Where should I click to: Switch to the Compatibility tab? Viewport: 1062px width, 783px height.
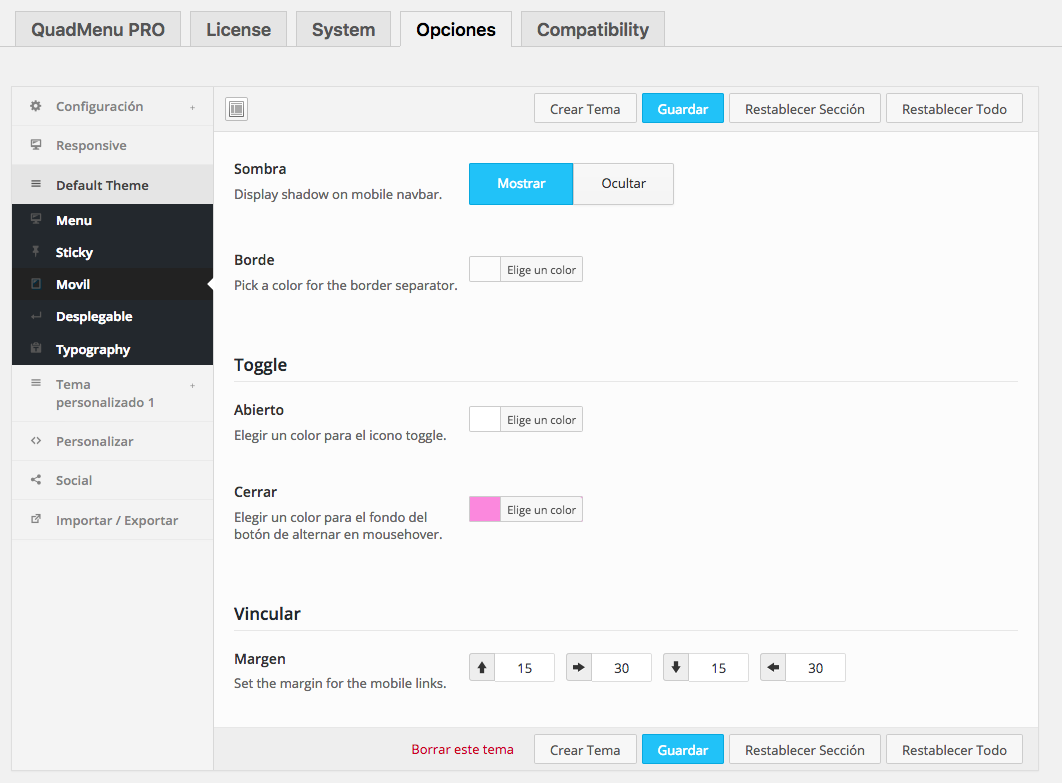tap(592, 29)
